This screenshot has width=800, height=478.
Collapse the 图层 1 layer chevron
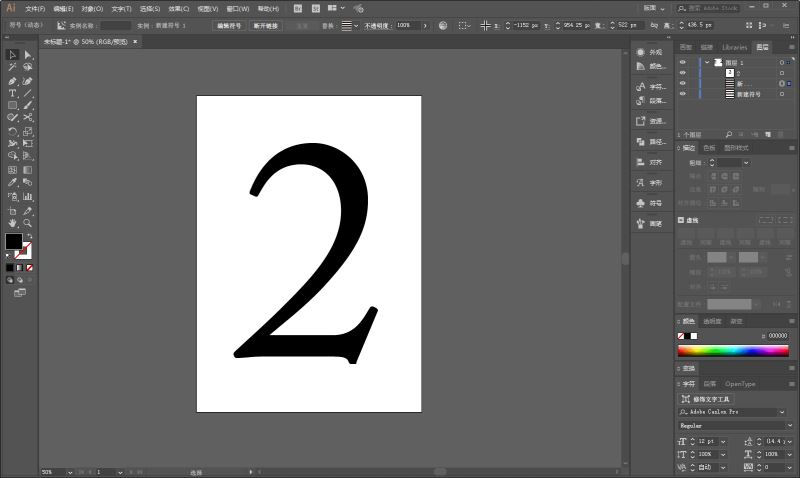pyautogui.click(x=707, y=62)
